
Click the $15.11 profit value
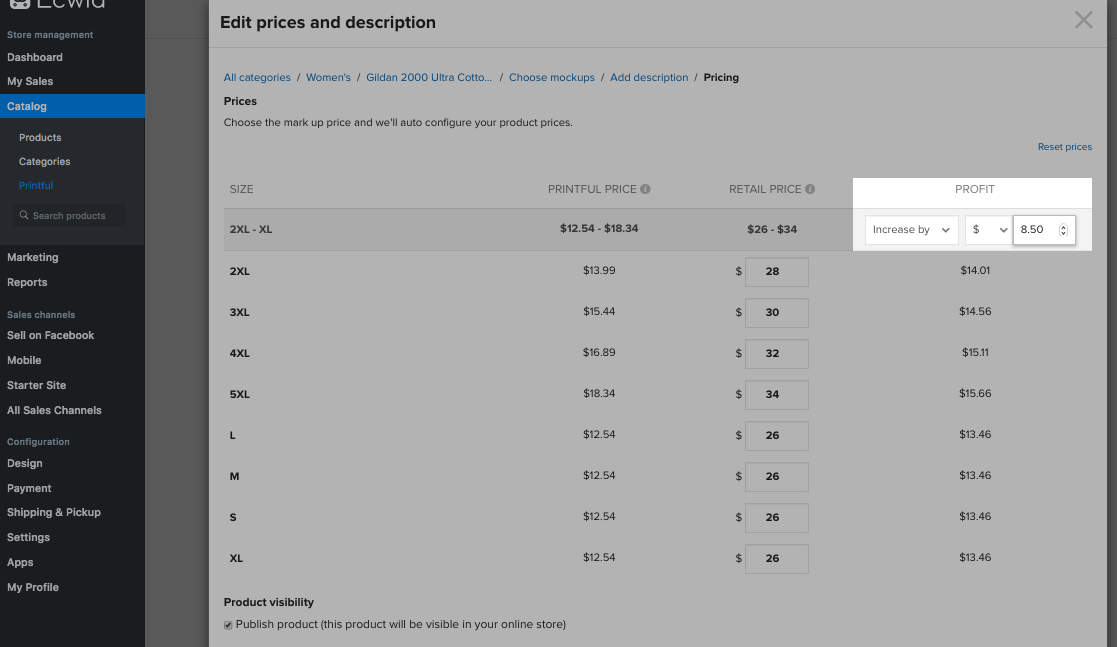pos(975,352)
